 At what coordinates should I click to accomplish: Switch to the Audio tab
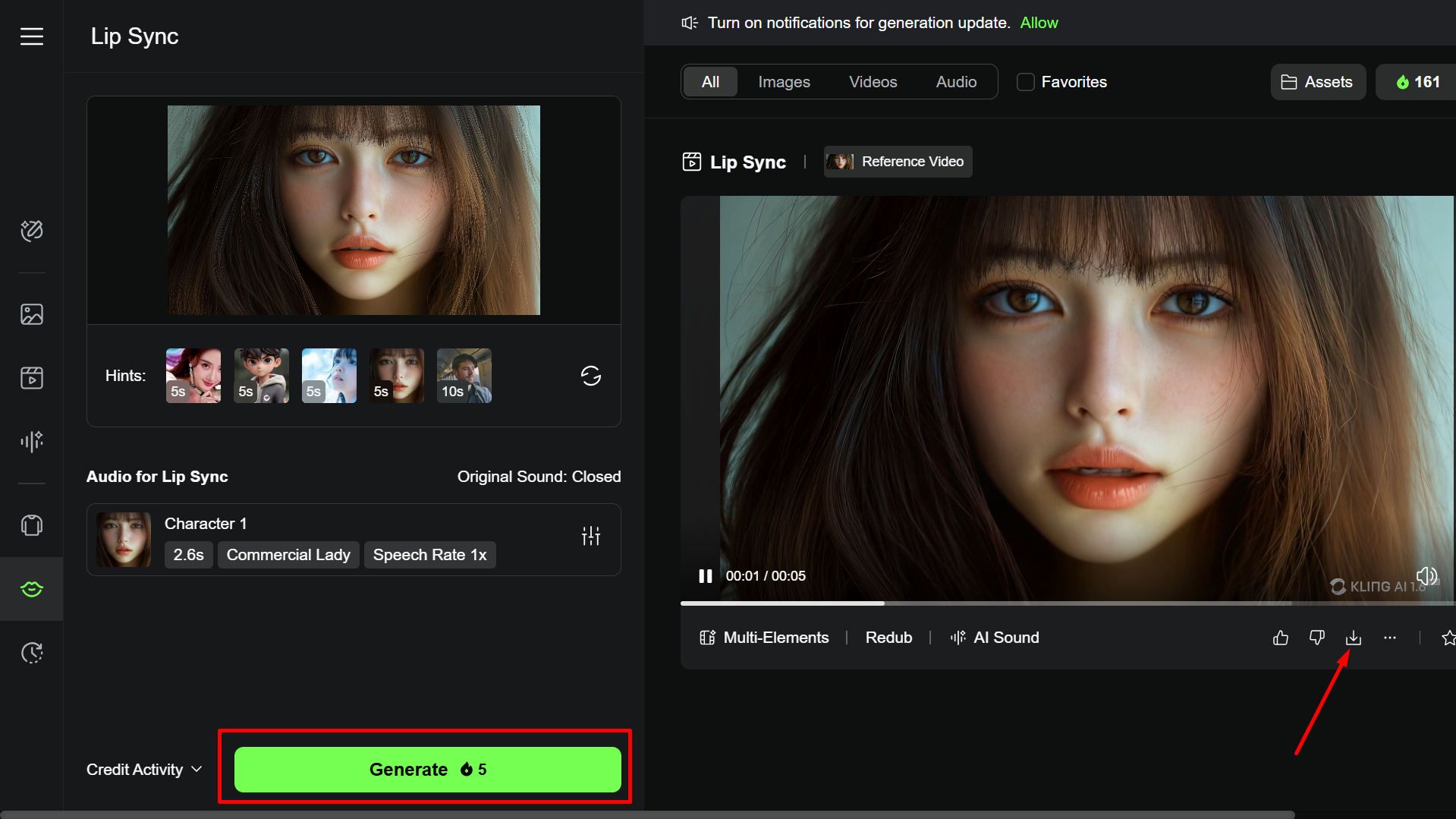click(x=955, y=81)
